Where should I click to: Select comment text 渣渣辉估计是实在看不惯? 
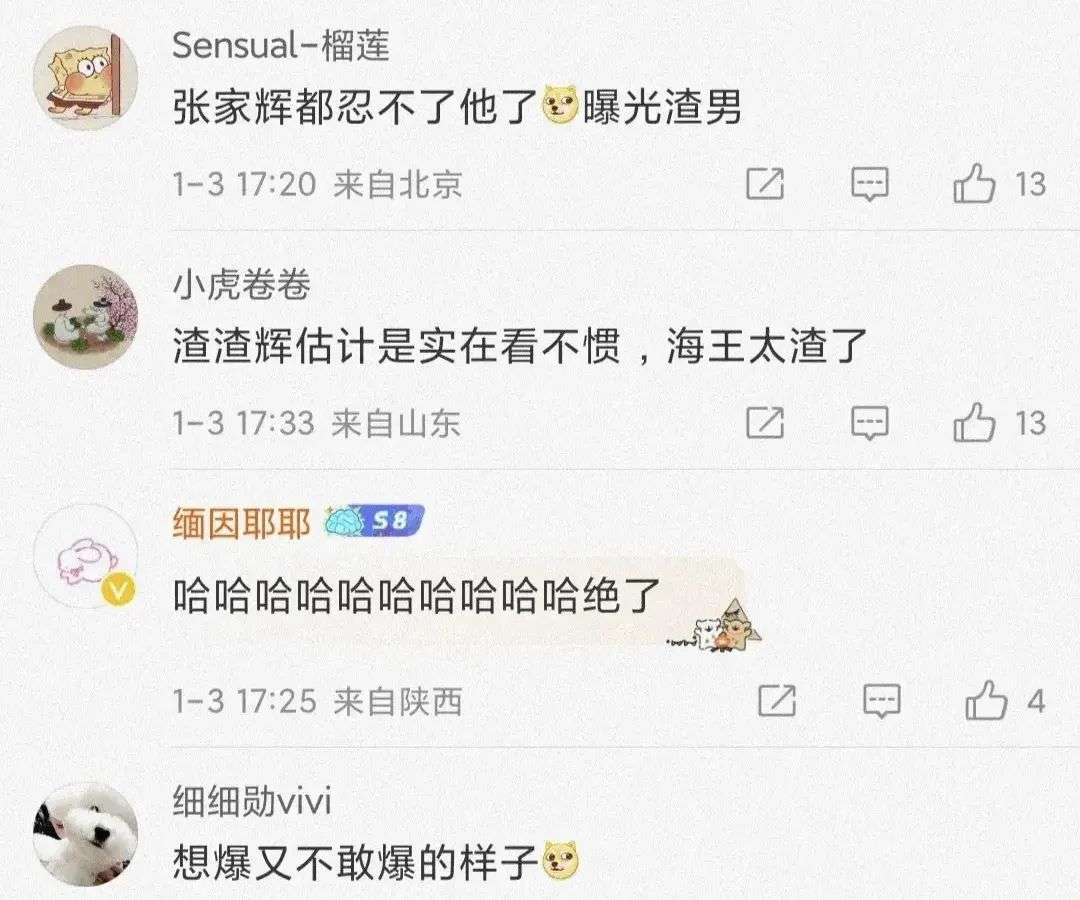point(397,346)
